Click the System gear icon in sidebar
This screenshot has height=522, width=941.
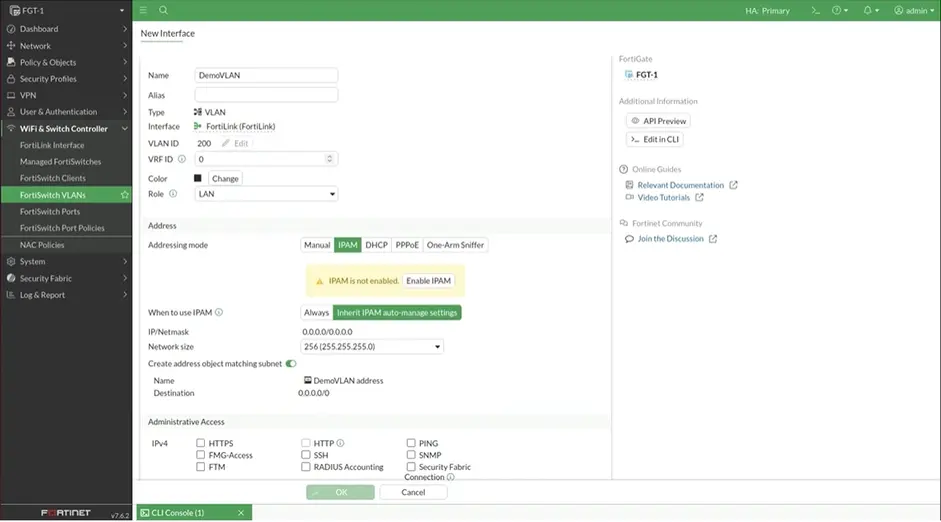(x=11, y=262)
